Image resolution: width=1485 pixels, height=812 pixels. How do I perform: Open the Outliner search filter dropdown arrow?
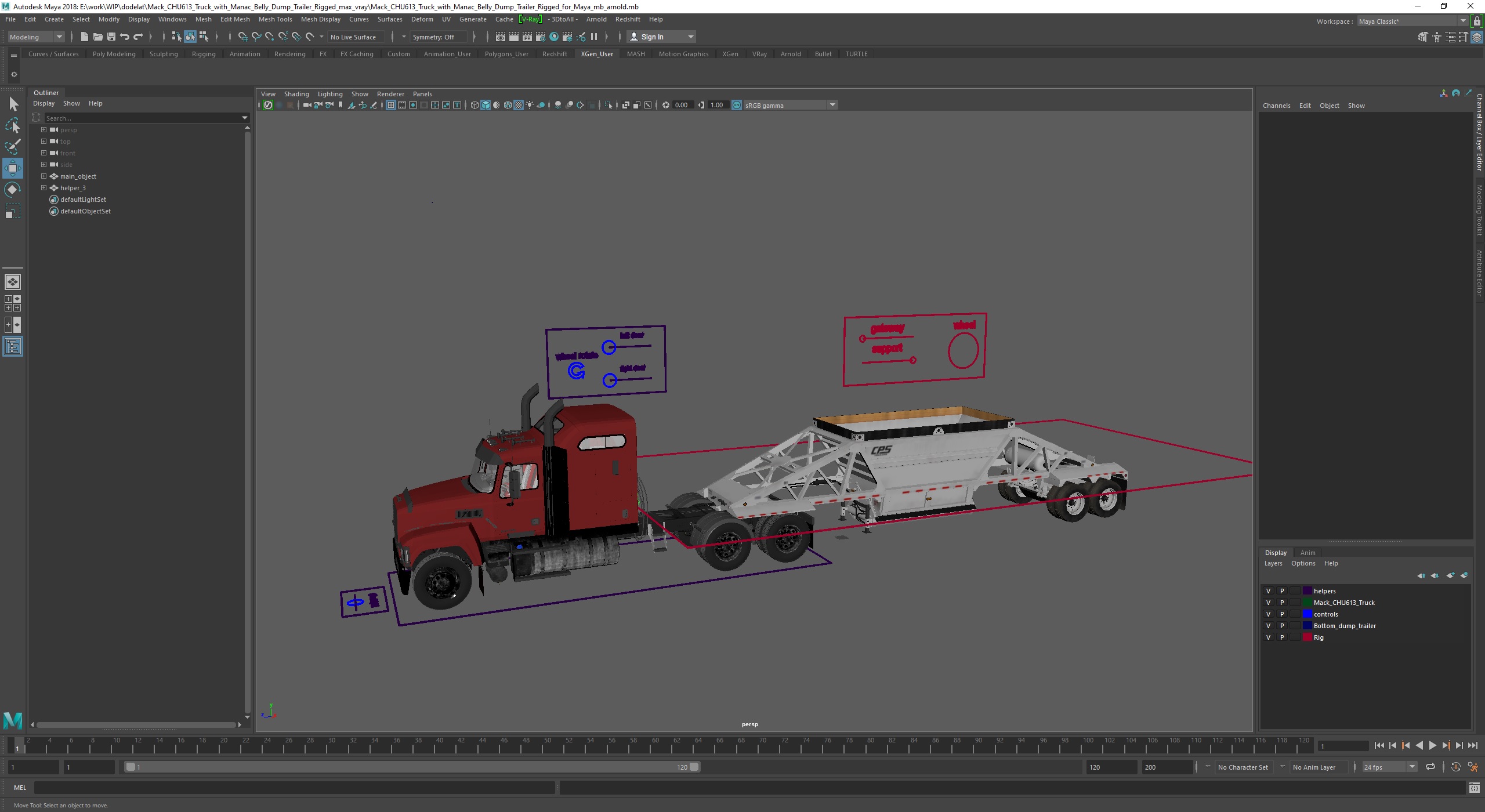pyautogui.click(x=245, y=118)
